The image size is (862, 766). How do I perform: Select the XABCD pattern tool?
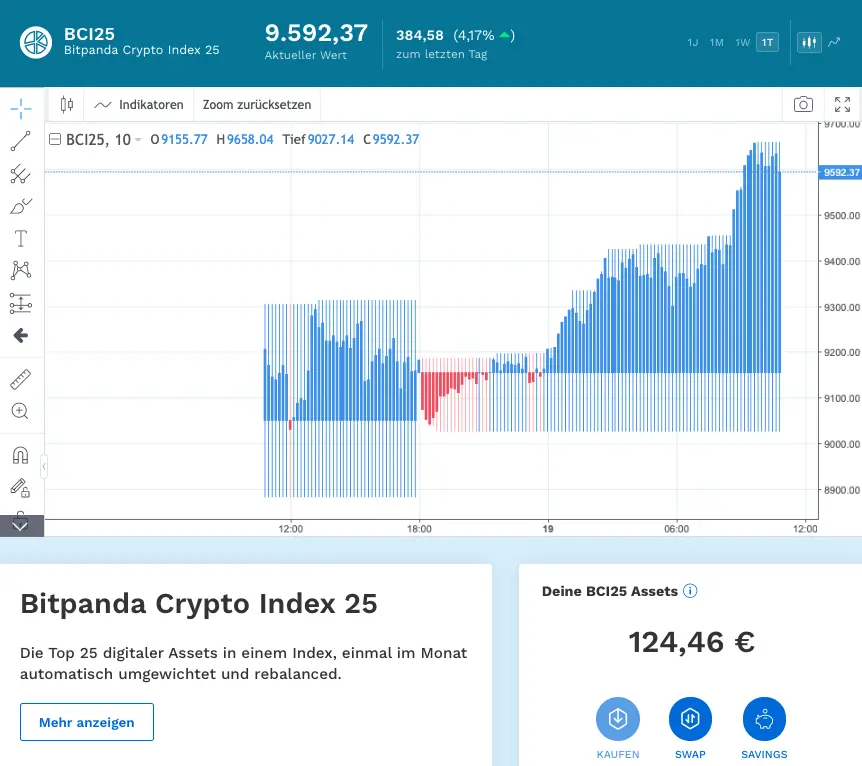pos(21,271)
